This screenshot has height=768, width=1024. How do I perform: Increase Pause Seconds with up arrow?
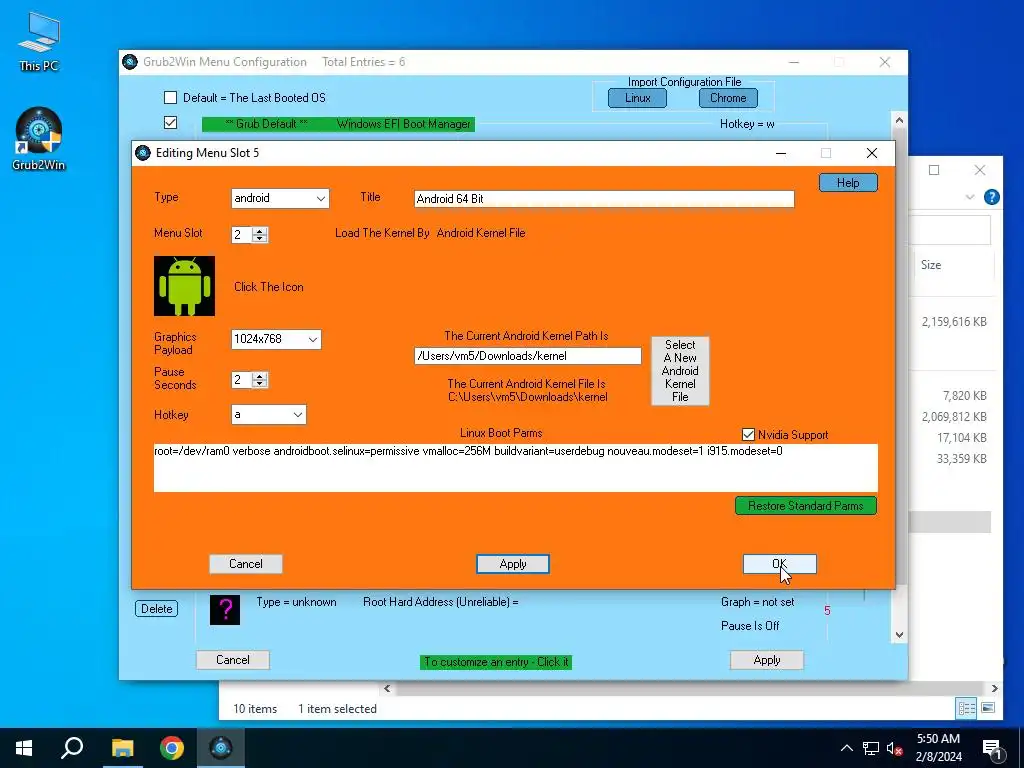260,376
